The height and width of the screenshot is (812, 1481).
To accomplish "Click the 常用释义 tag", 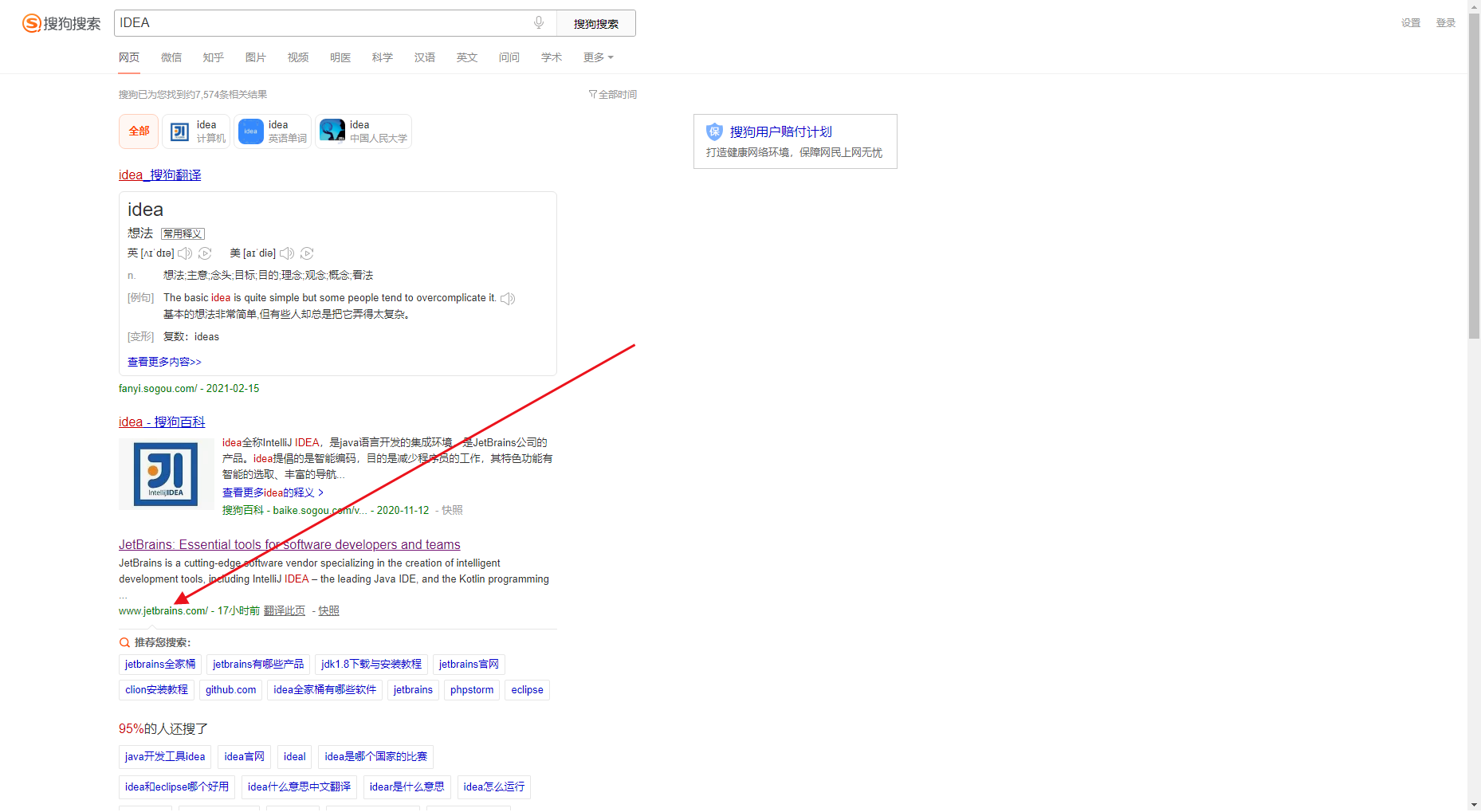I will click(x=183, y=234).
